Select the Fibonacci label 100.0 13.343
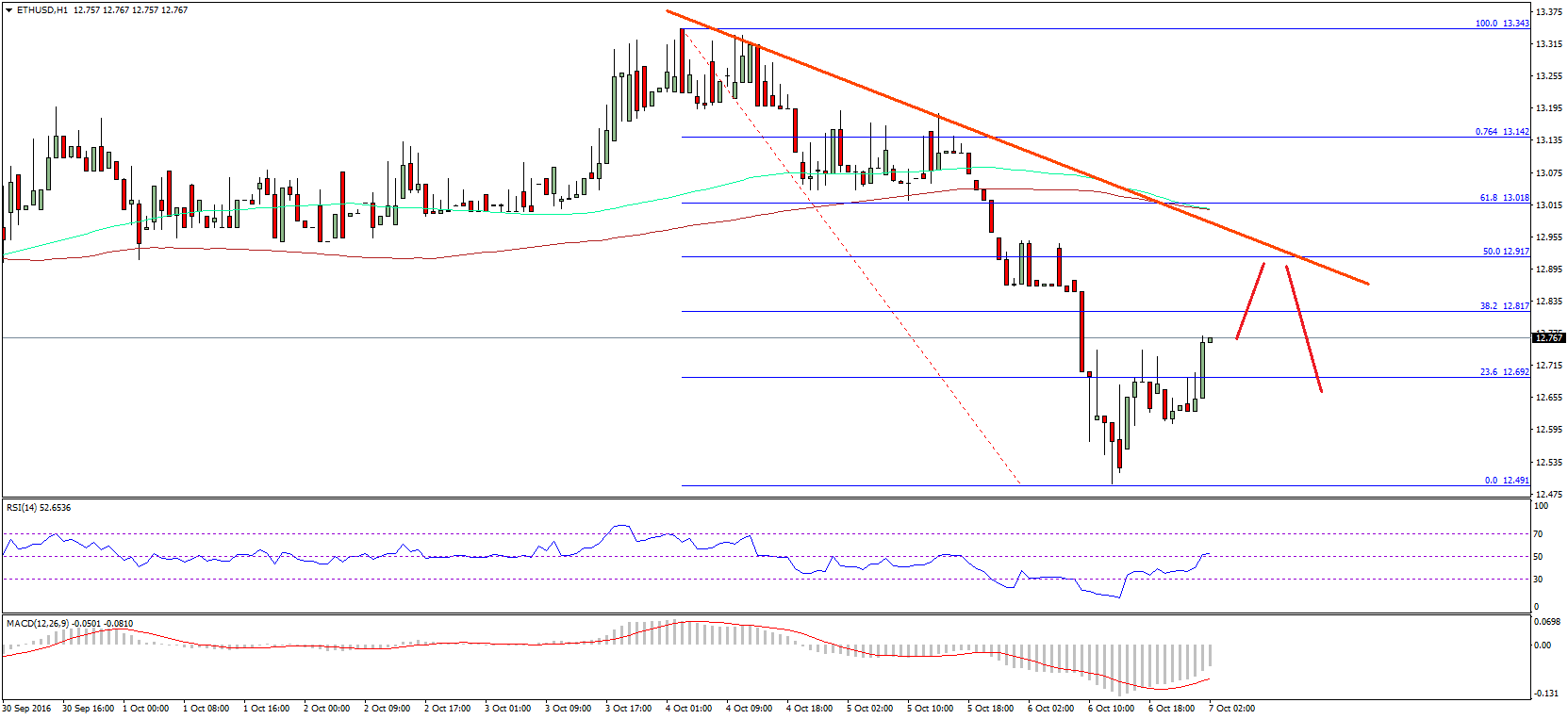1568x719 pixels. [x=1502, y=23]
